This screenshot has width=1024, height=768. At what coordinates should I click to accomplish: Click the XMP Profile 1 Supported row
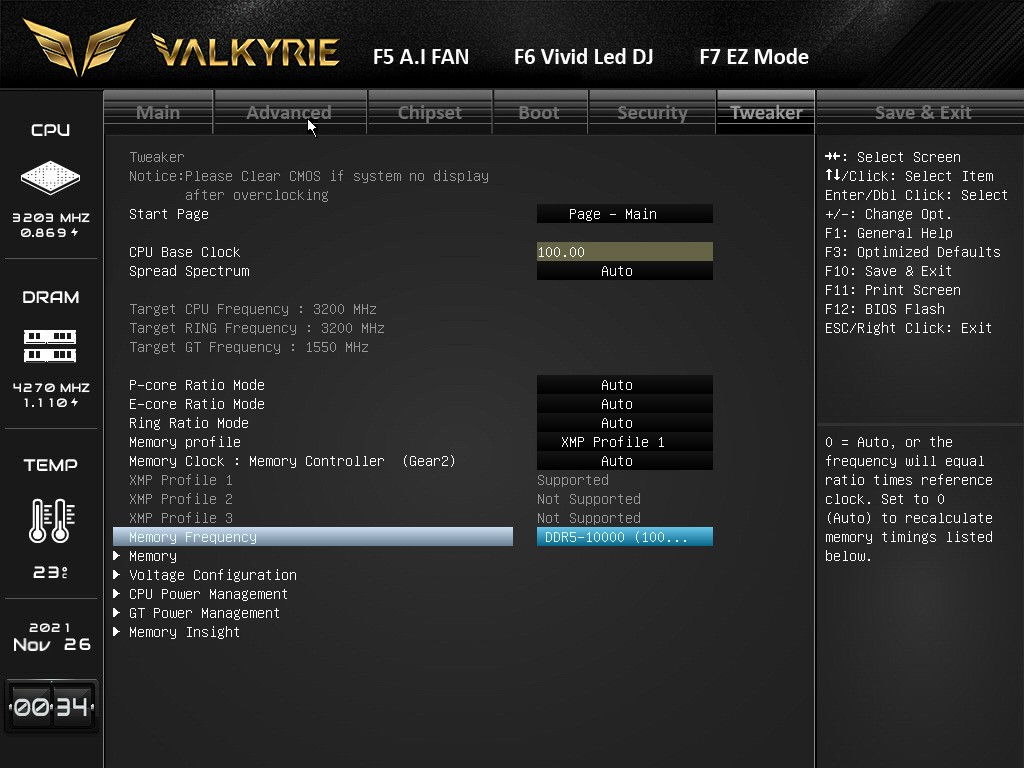click(369, 480)
